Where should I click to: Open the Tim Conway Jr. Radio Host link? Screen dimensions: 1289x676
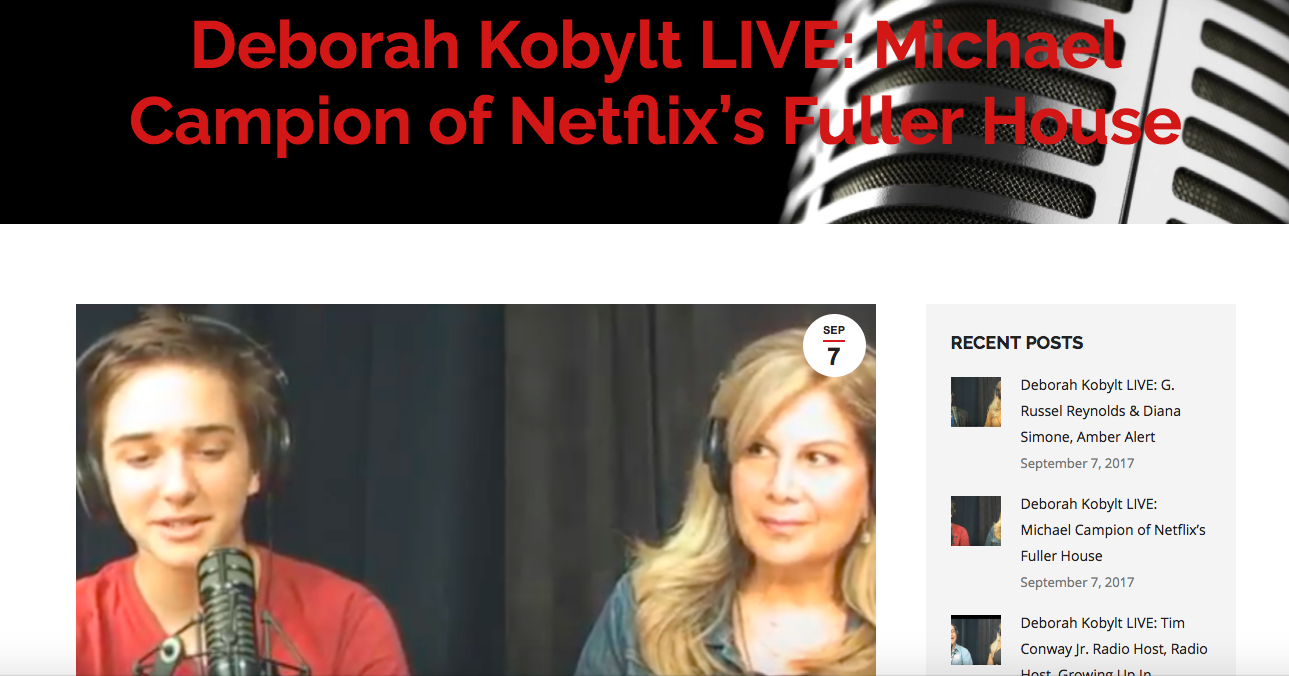tap(1114, 648)
